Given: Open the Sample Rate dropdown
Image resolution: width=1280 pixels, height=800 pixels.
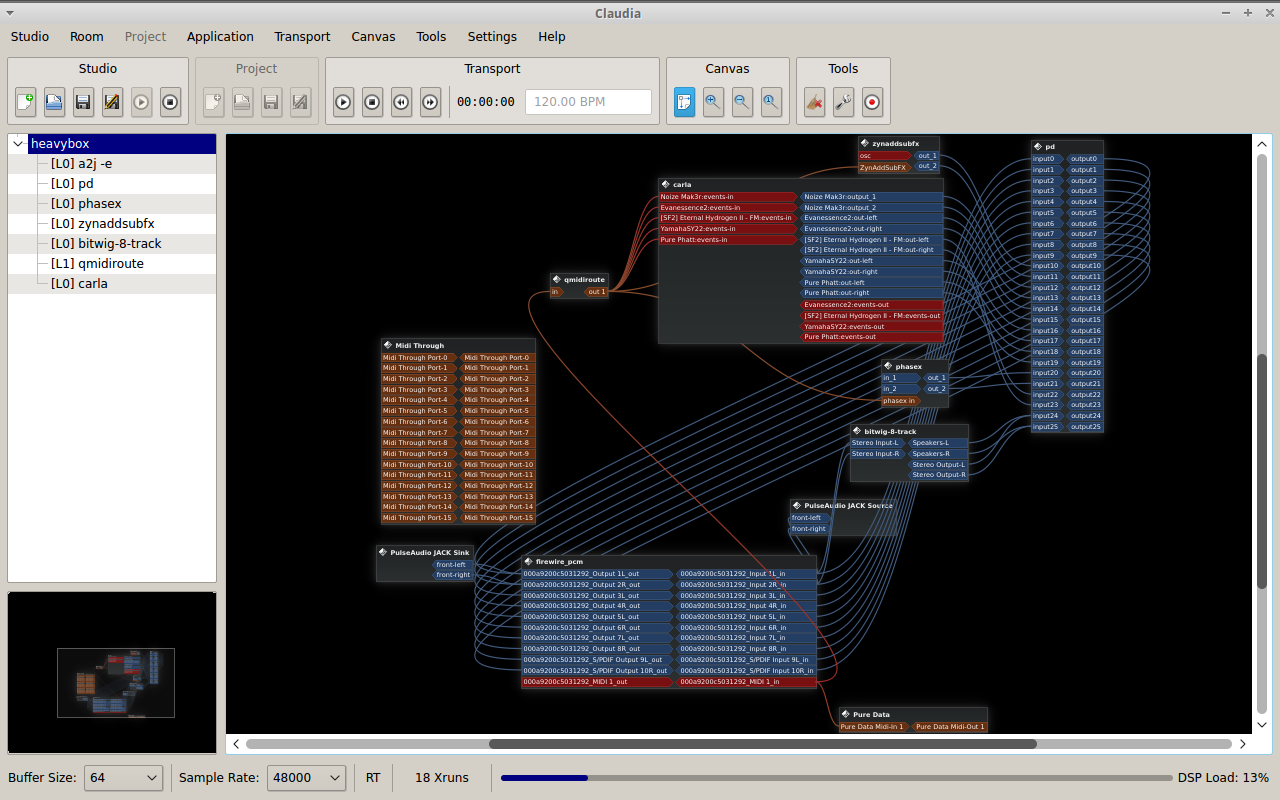Looking at the screenshot, I should click(306, 778).
